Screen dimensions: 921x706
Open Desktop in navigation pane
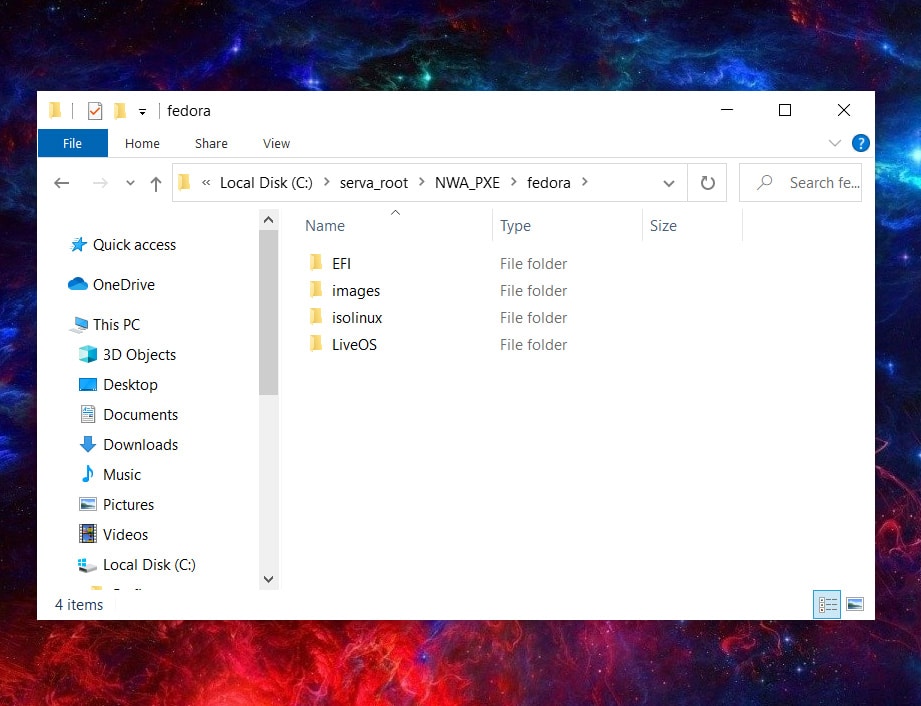130,385
